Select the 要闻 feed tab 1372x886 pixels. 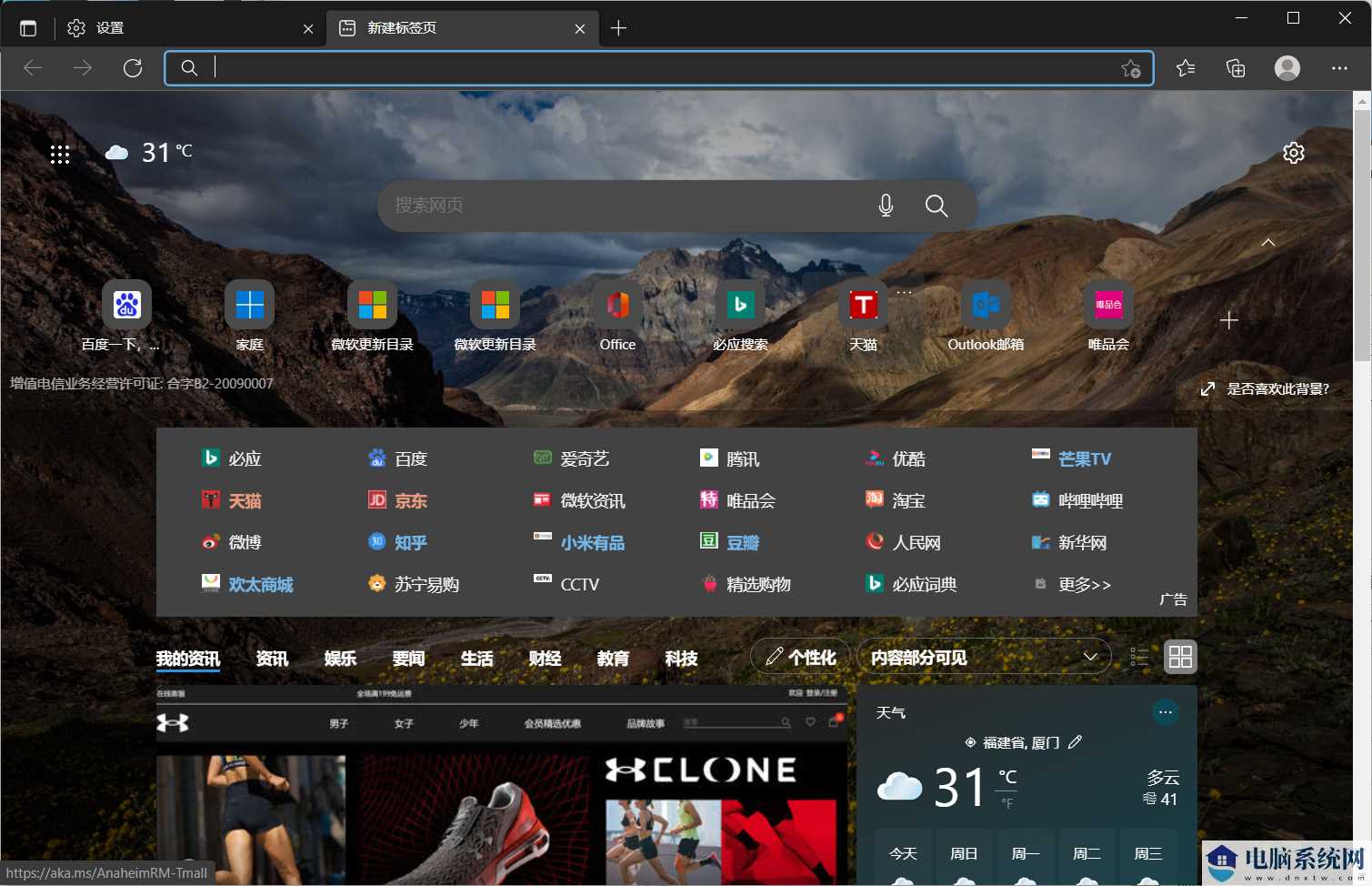point(408,659)
